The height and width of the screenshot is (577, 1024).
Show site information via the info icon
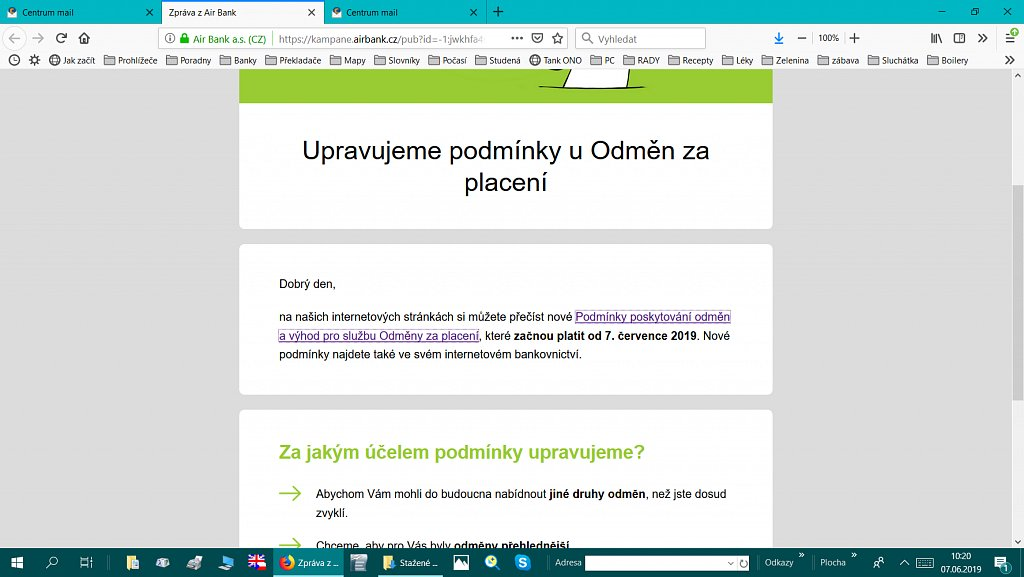[x=170, y=39]
